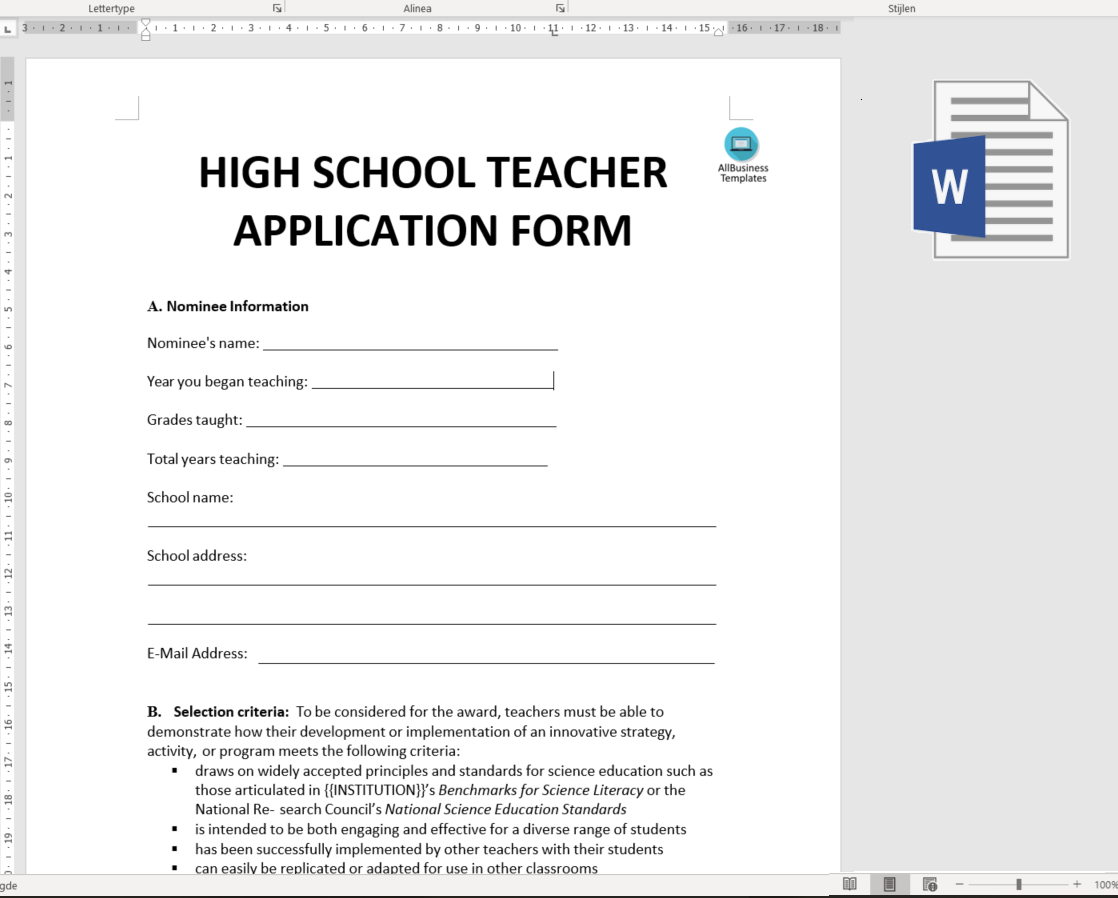Switch to Read Mode in the status bar
1118x898 pixels.
(850, 884)
